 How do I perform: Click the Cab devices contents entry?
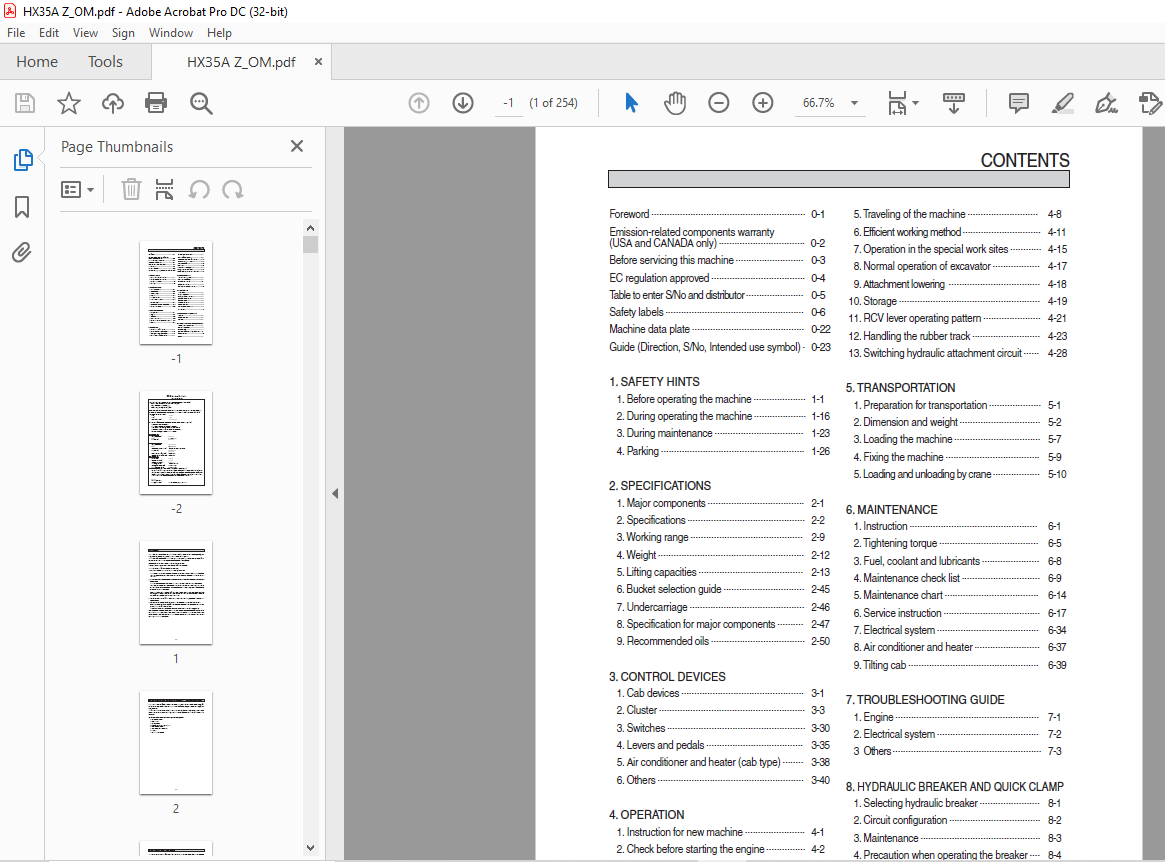click(x=720, y=693)
